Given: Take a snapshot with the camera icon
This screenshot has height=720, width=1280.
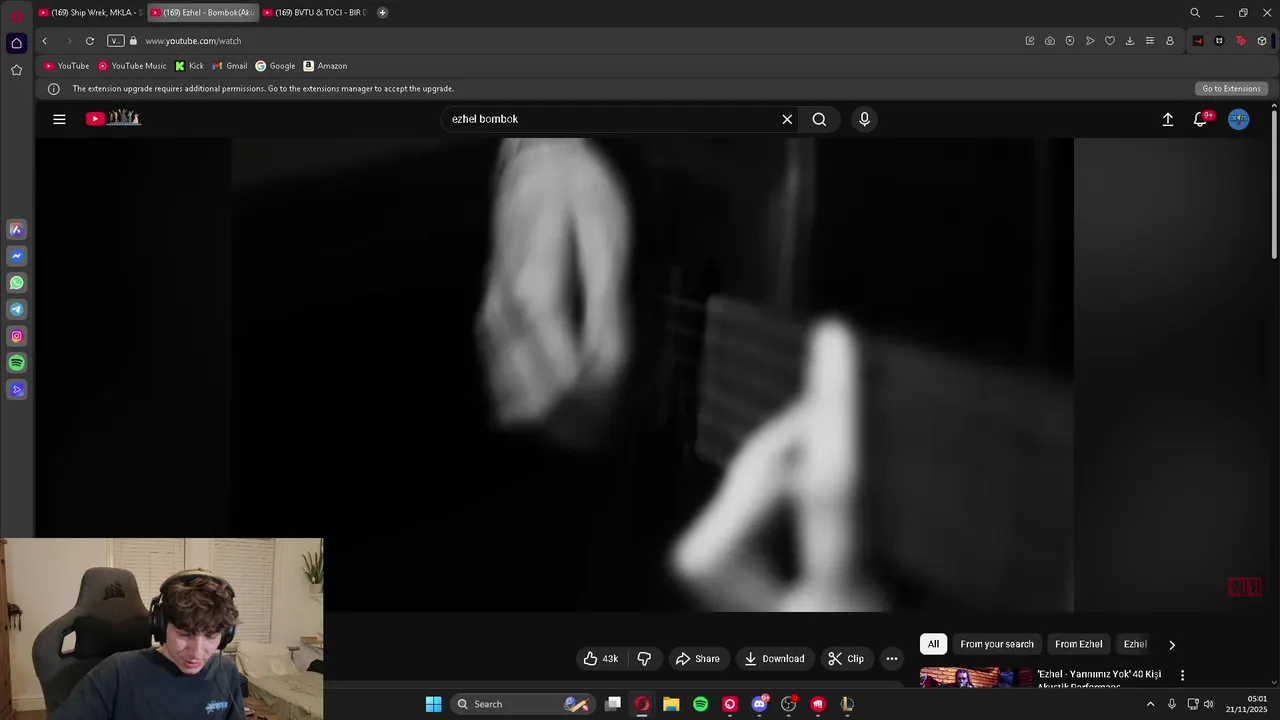Looking at the screenshot, I should 1050,41.
